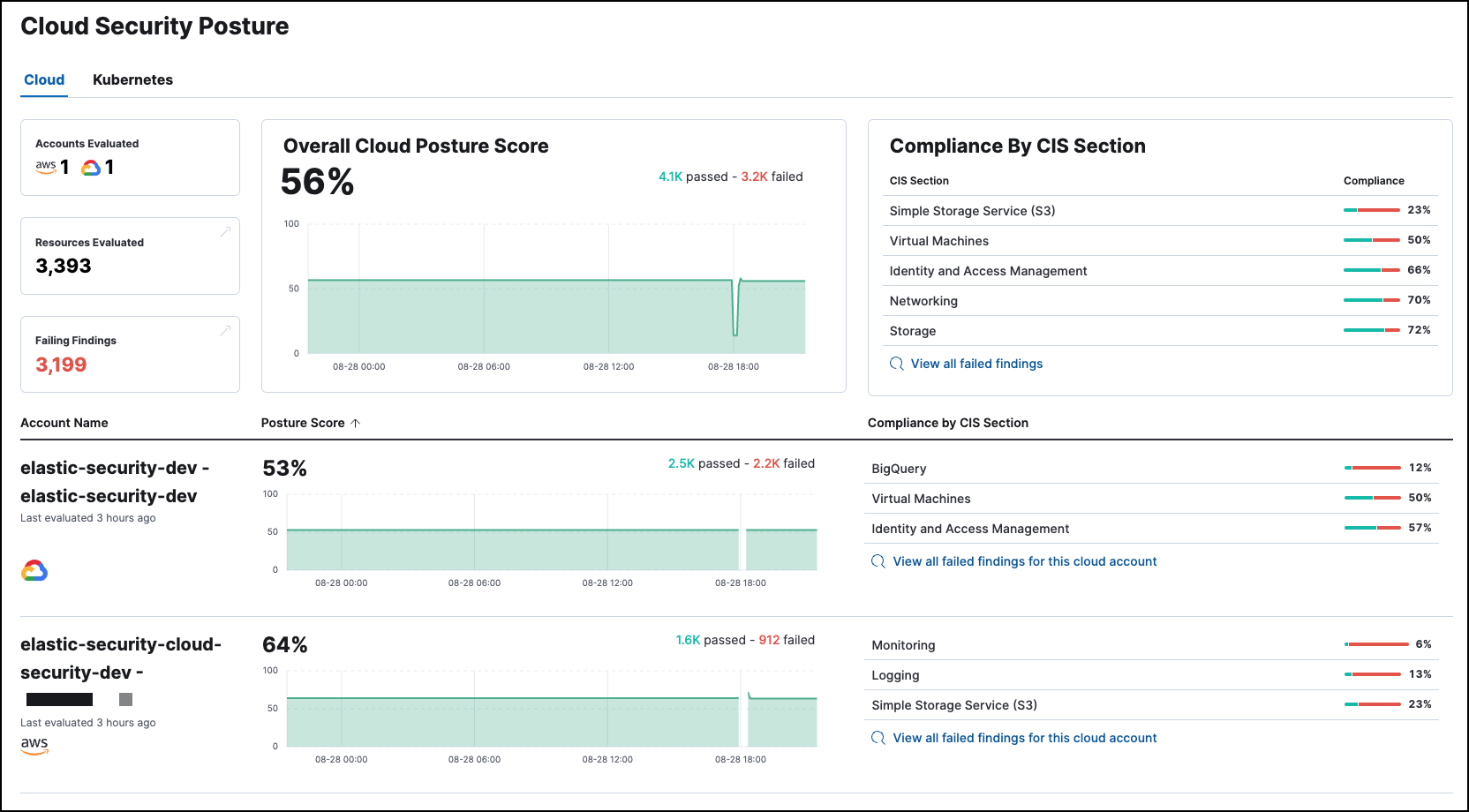Screen dimensions: 1469x812
Task: Click the GCP icon under elastic-security-dev account
Action: (35, 570)
